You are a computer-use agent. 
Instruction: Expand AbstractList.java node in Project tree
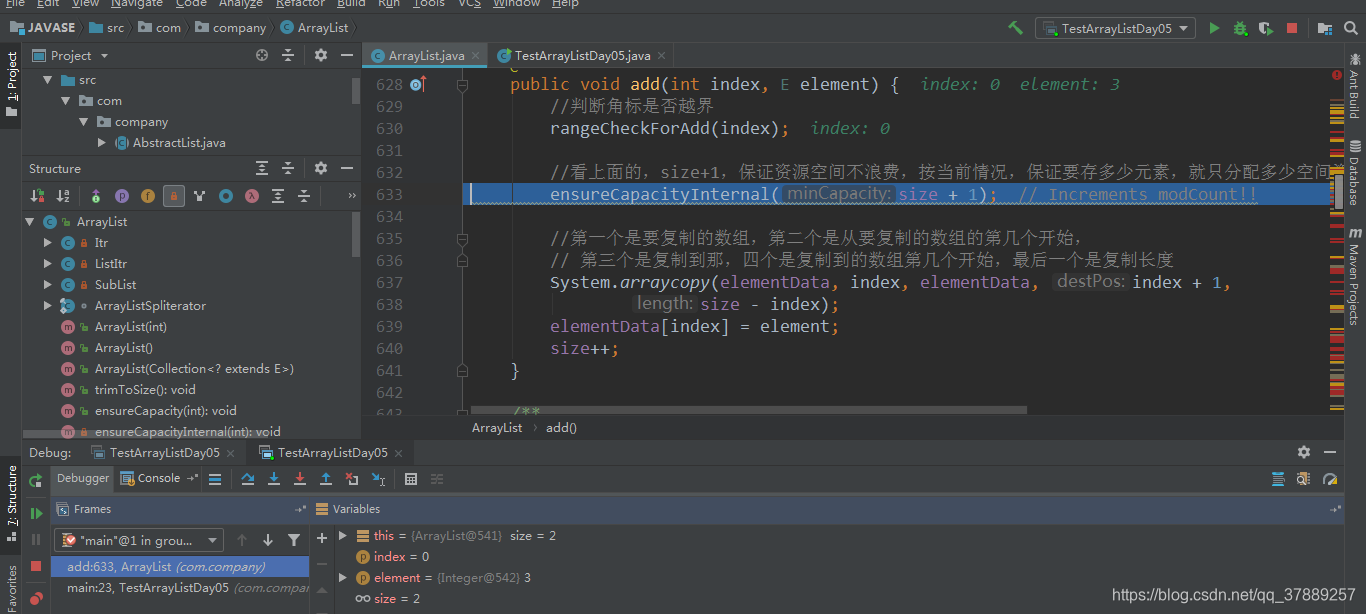click(x=102, y=143)
